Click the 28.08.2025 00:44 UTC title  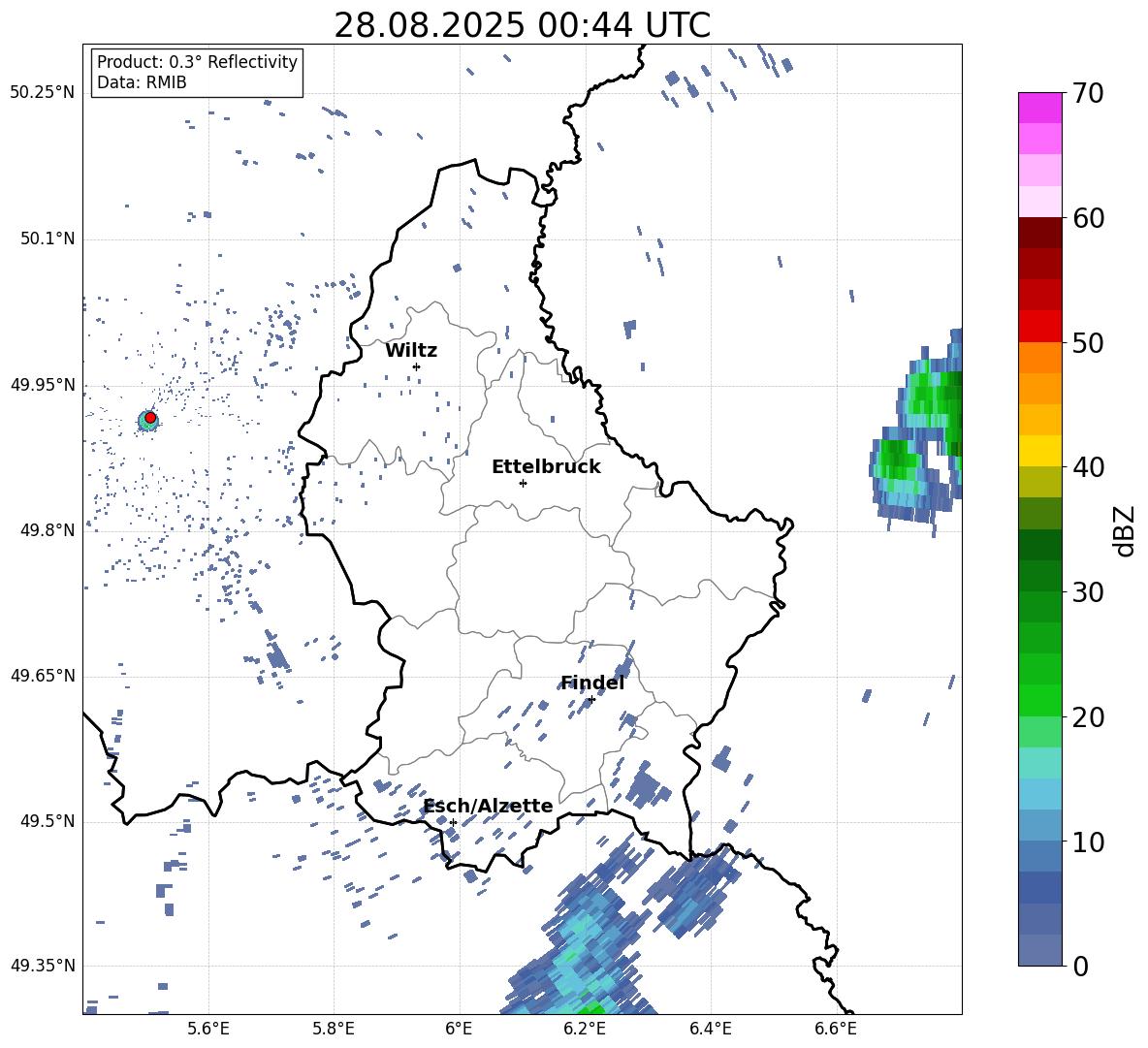tap(522, 25)
